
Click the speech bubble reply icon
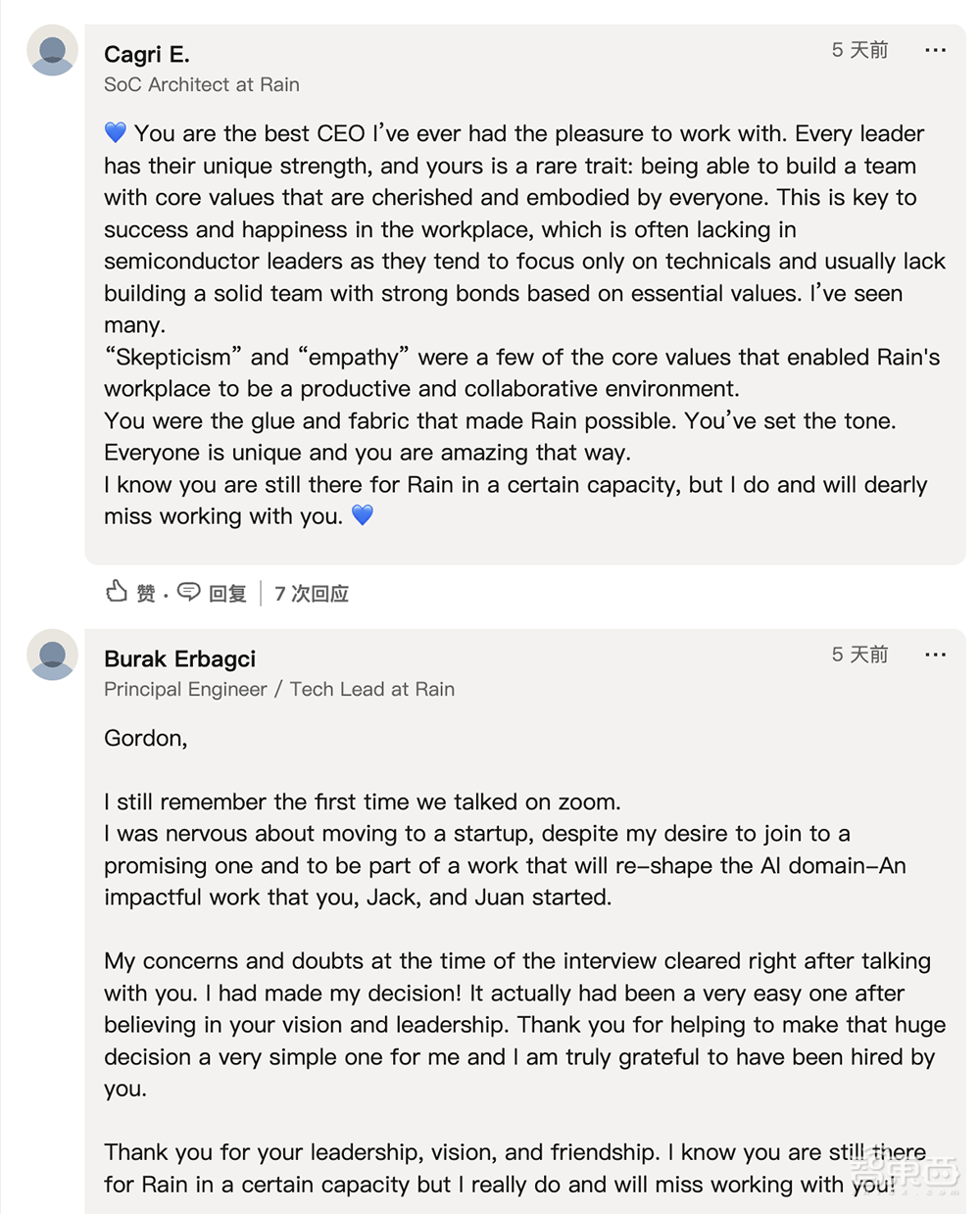click(189, 592)
